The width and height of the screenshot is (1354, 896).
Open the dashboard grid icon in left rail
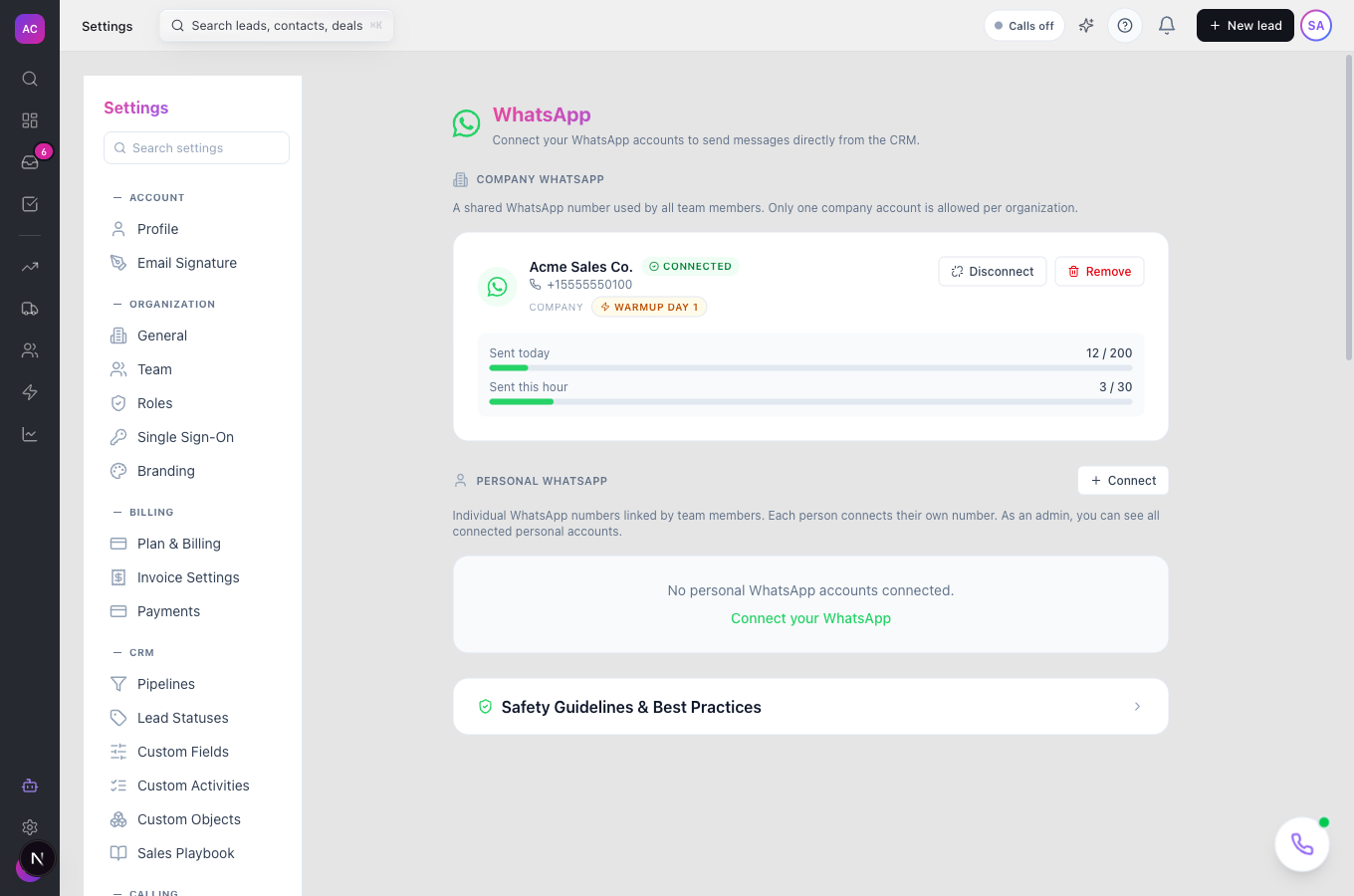(30, 120)
